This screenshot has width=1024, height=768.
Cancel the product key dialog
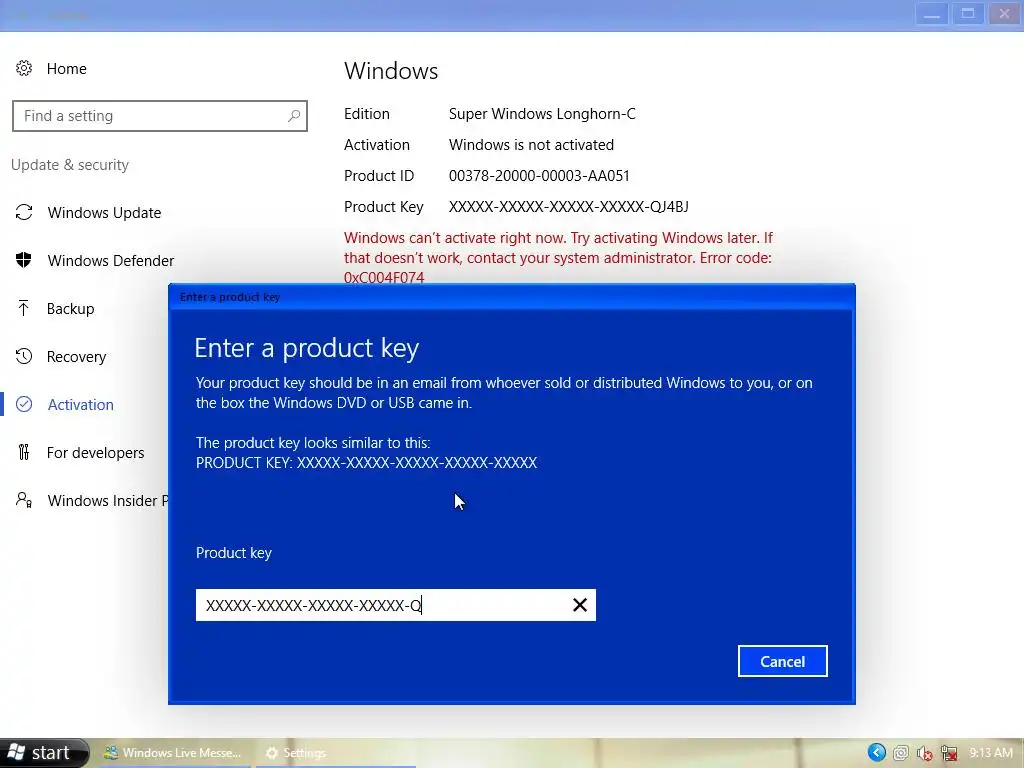(782, 662)
